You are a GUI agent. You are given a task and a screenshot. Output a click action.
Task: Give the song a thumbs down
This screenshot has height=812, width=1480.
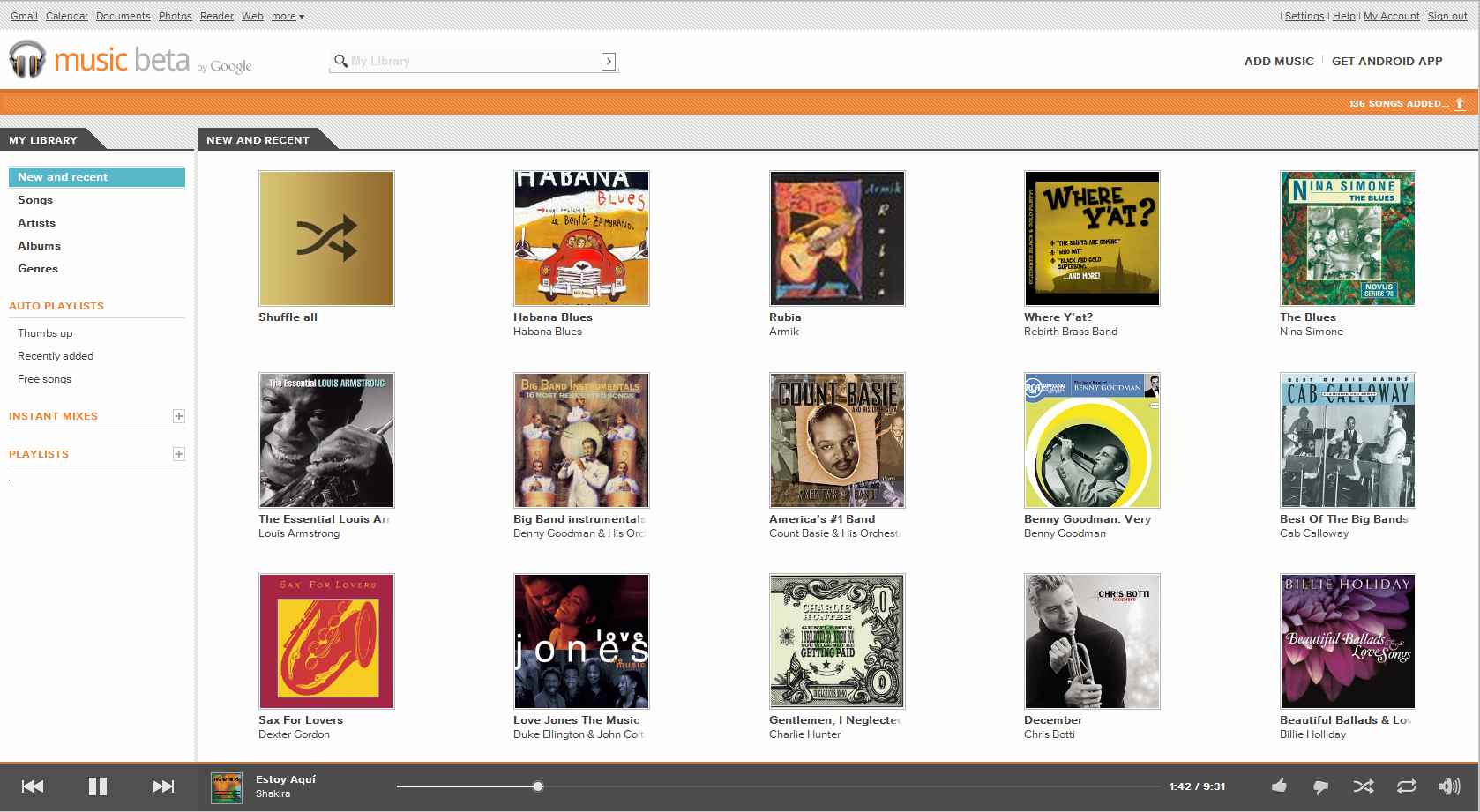[1320, 787]
